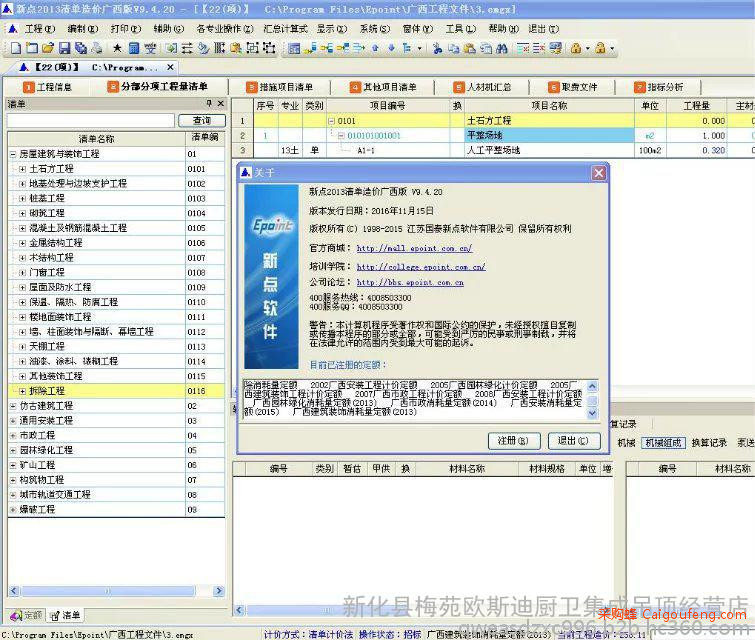The image size is (755, 640).
Task: Open the 各专业操作(Z) menu
Action: (x=224, y=29)
